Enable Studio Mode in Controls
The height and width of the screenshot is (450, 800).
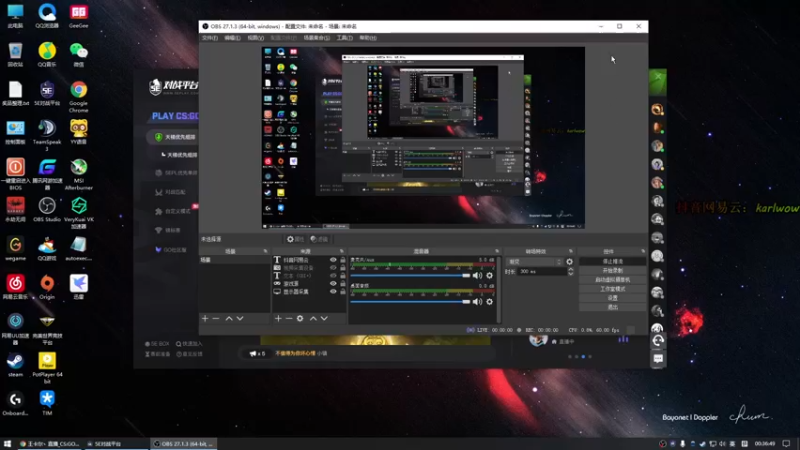[612, 289]
